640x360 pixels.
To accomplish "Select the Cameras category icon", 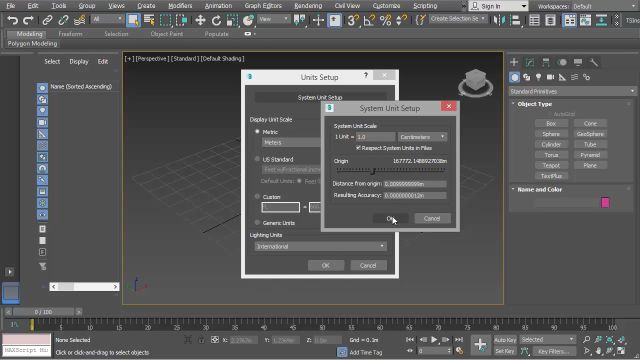I will coord(550,77).
